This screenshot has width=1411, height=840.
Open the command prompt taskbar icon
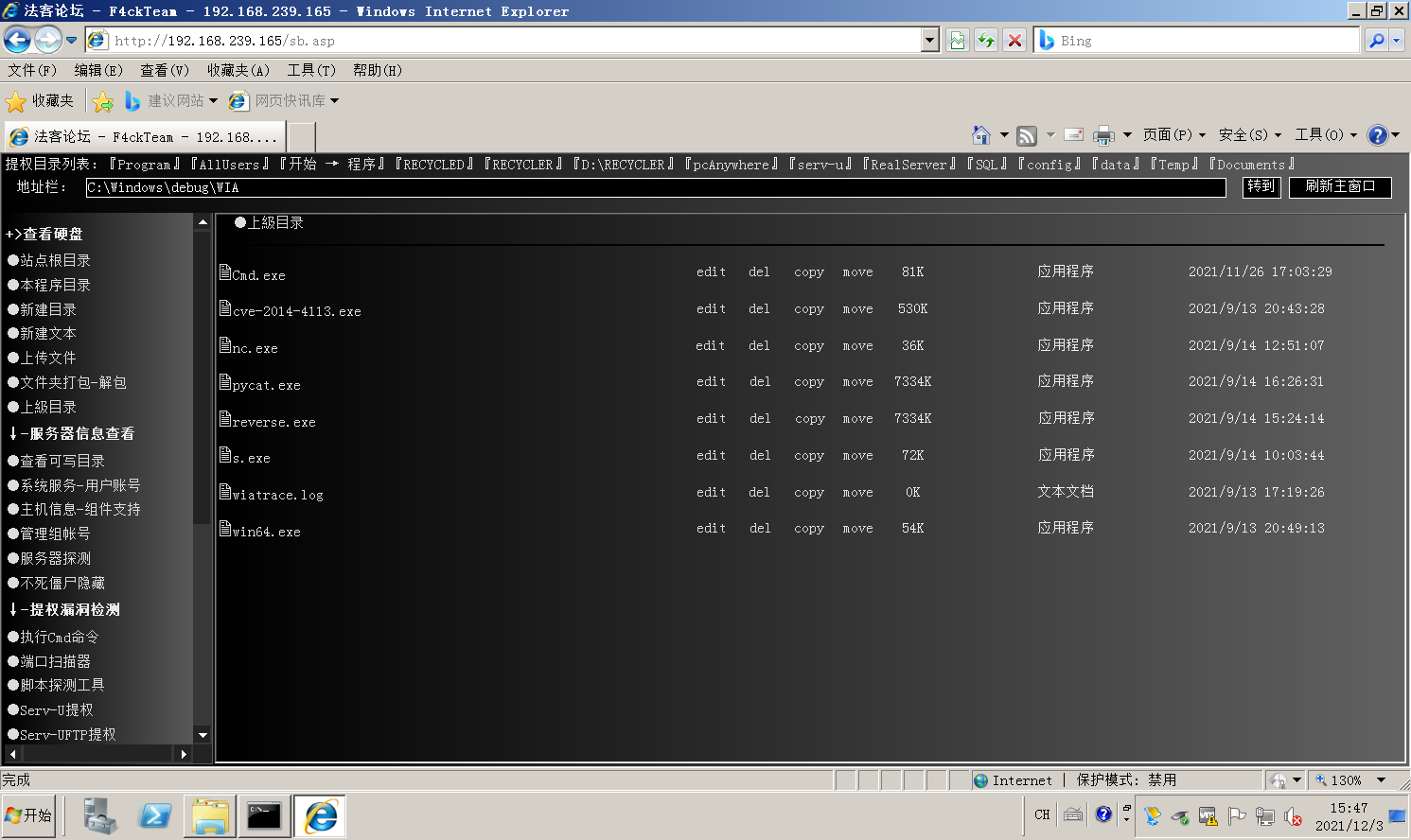(x=264, y=816)
